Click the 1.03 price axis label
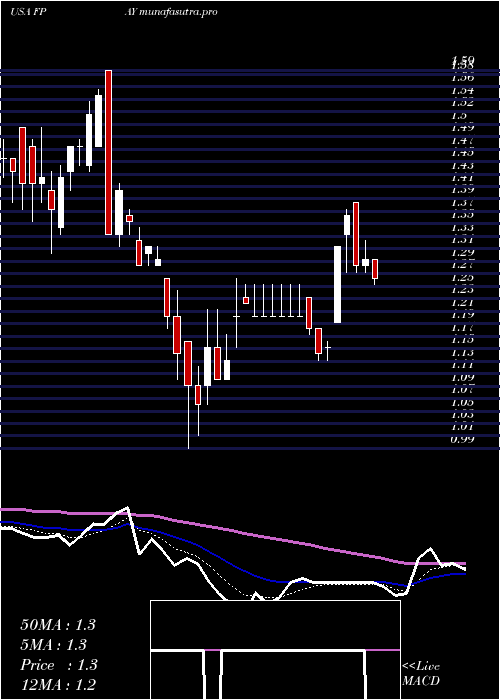The image size is (500, 700). click(462, 415)
